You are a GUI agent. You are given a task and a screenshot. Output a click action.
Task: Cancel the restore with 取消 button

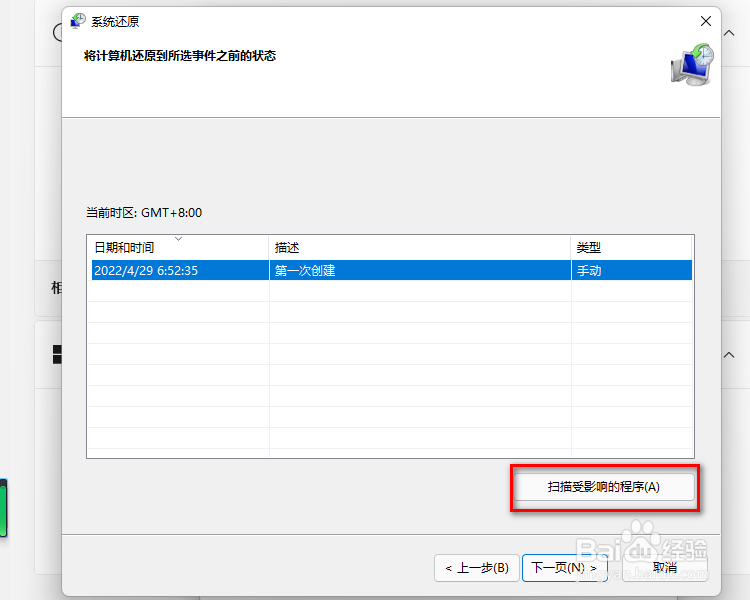(x=665, y=568)
